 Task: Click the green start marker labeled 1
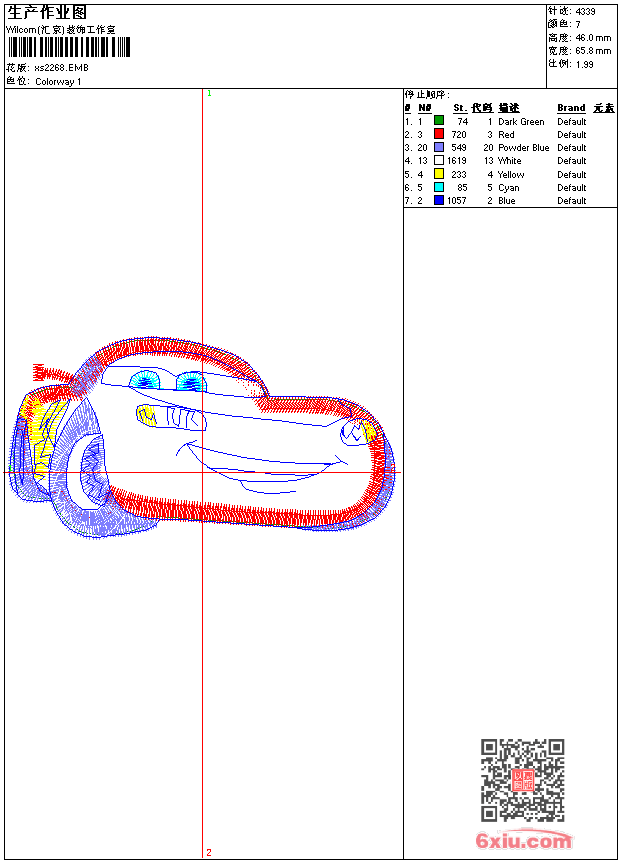pos(209,93)
